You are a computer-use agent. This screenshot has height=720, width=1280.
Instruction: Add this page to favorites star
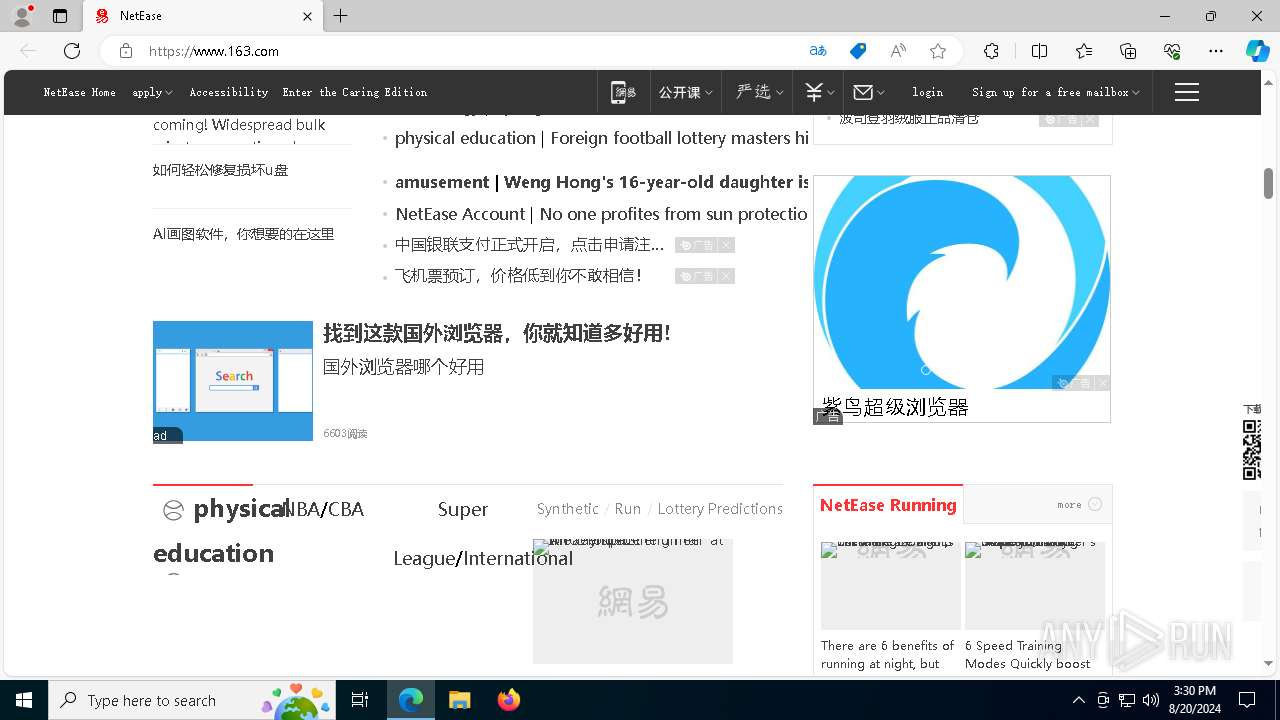(938, 51)
